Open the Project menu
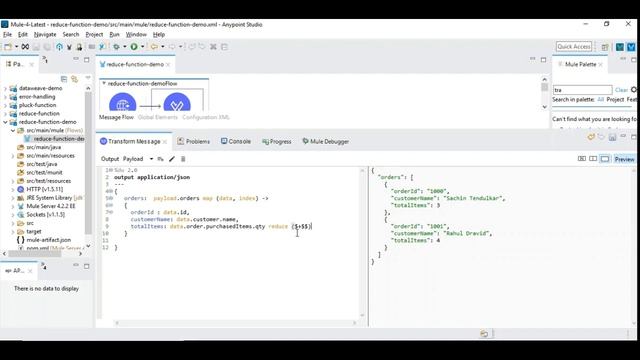640x360 pixels. point(94,35)
